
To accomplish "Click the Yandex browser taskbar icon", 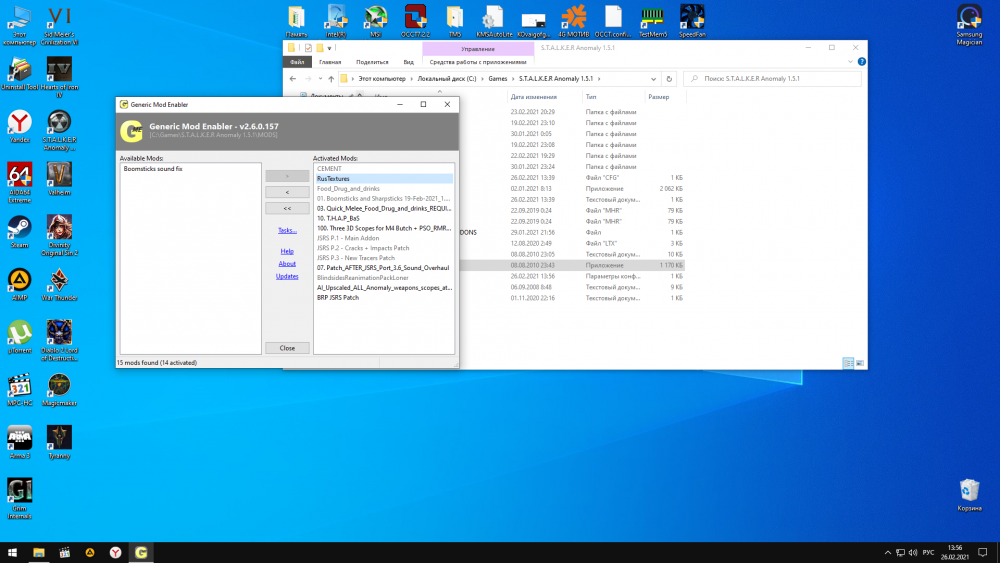I will 116,551.
